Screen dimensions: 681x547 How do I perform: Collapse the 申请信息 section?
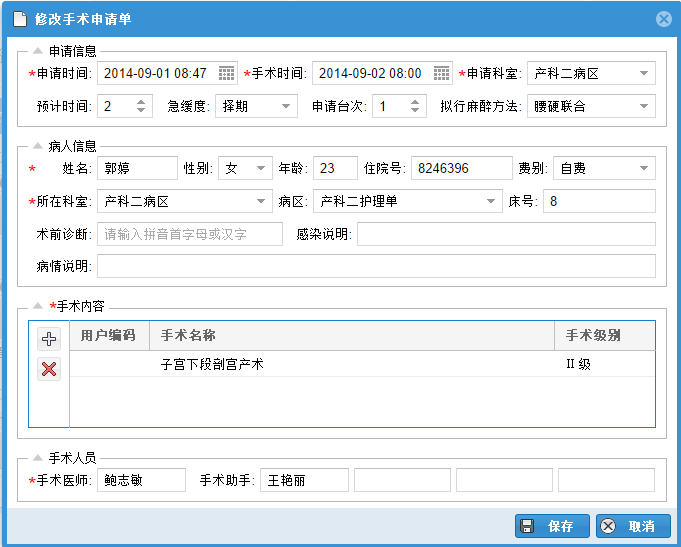(x=38, y=51)
